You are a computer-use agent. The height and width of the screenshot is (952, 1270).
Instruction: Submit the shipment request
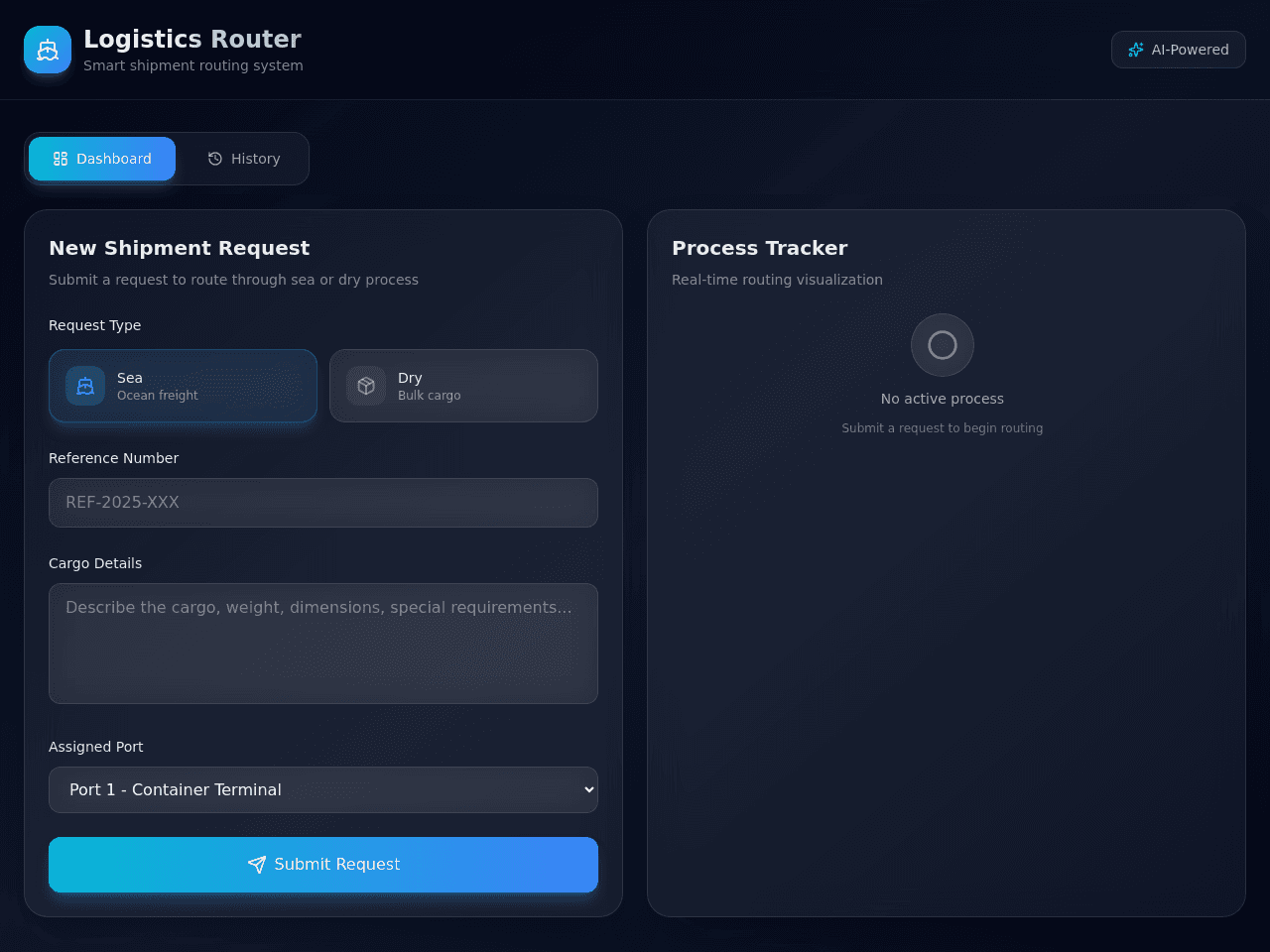pyautogui.click(x=323, y=865)
